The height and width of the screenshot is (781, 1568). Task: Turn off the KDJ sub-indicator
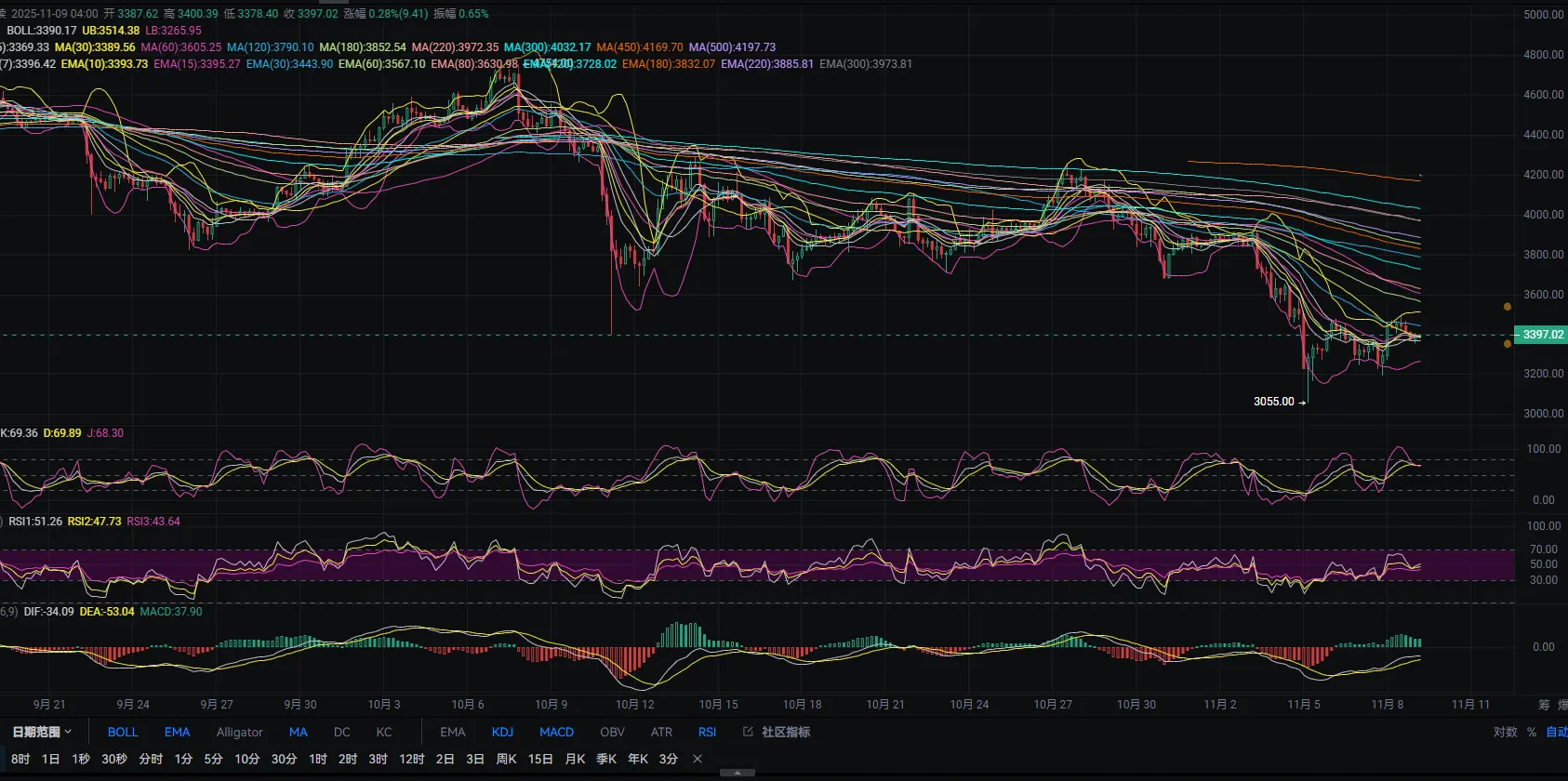(502, 732)
